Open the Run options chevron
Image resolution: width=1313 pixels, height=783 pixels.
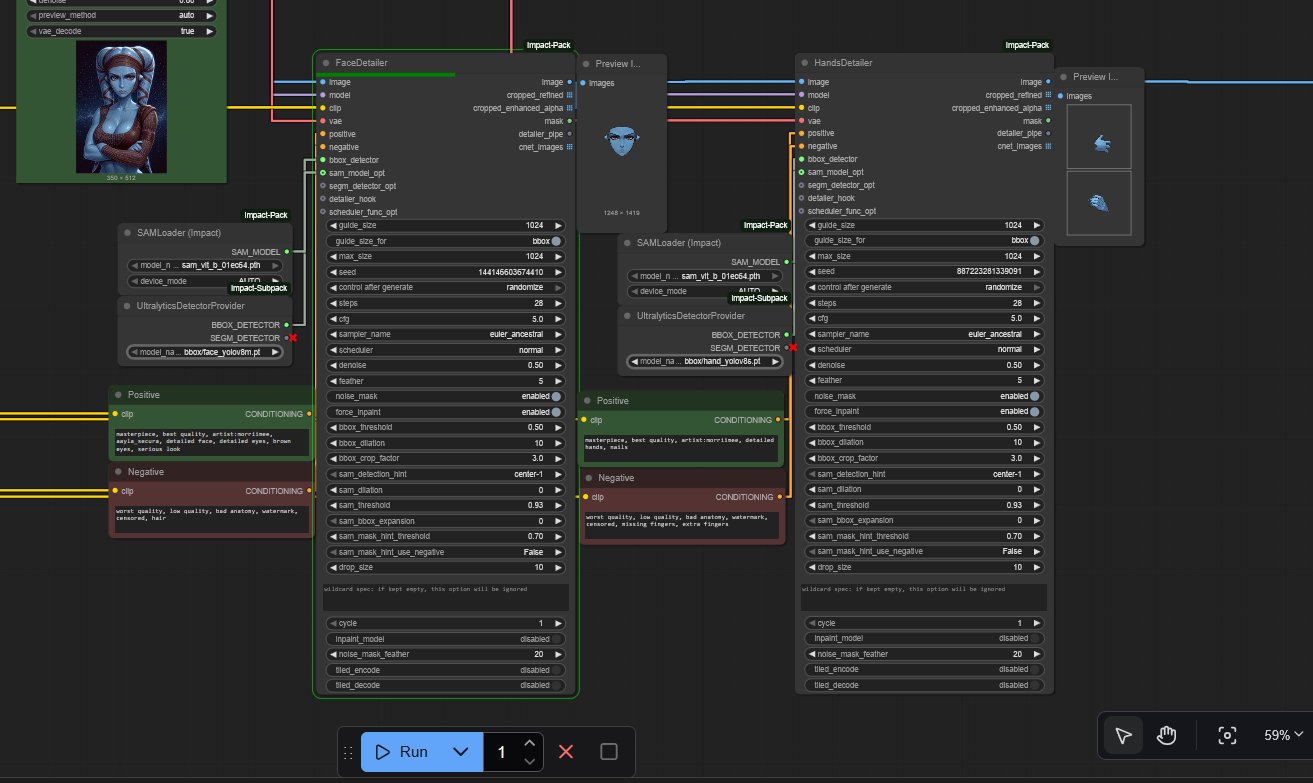[x=461, y=752]
